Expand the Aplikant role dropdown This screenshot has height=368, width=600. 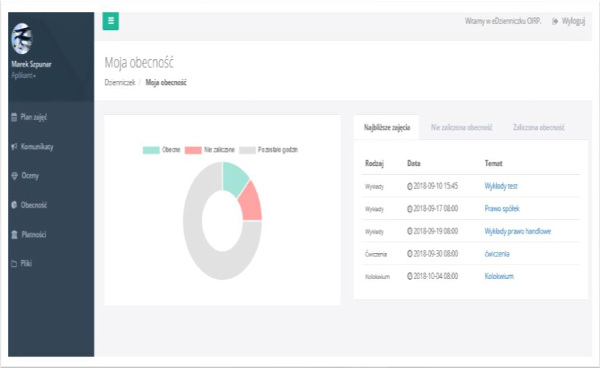(24, 75)
